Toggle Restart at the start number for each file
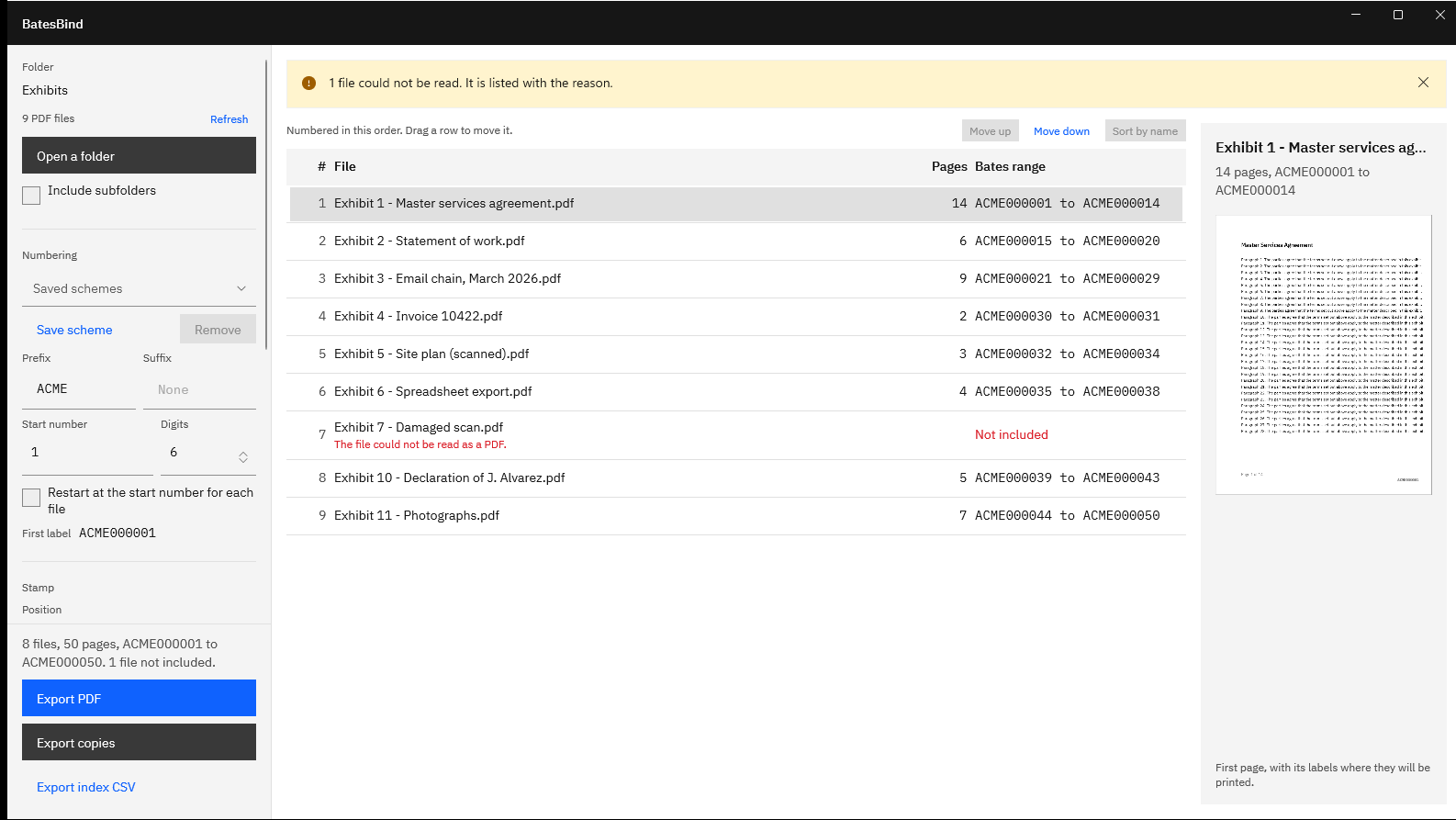 click(31, 497)
